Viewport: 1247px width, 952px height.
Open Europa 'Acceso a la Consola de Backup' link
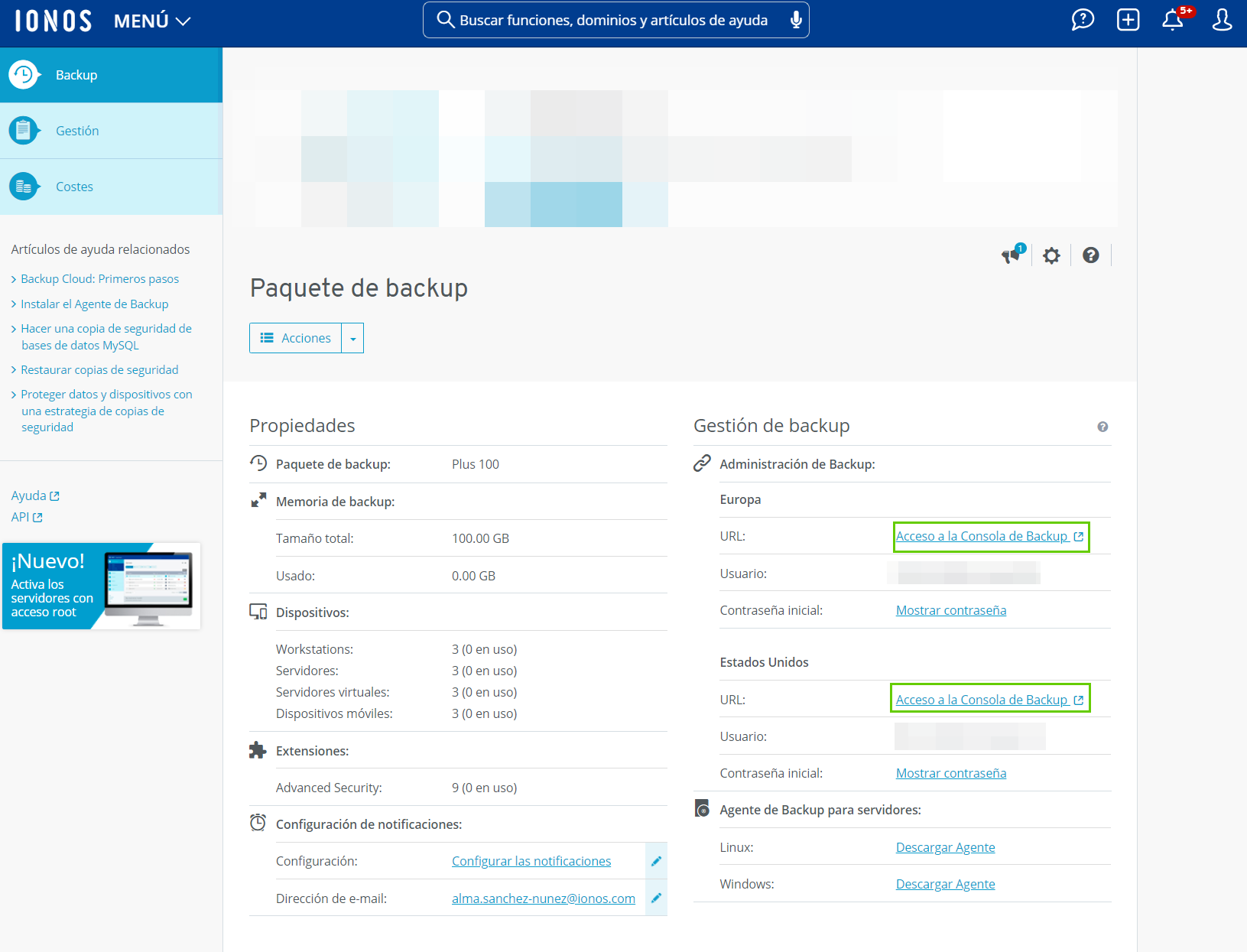coord(990,536)
